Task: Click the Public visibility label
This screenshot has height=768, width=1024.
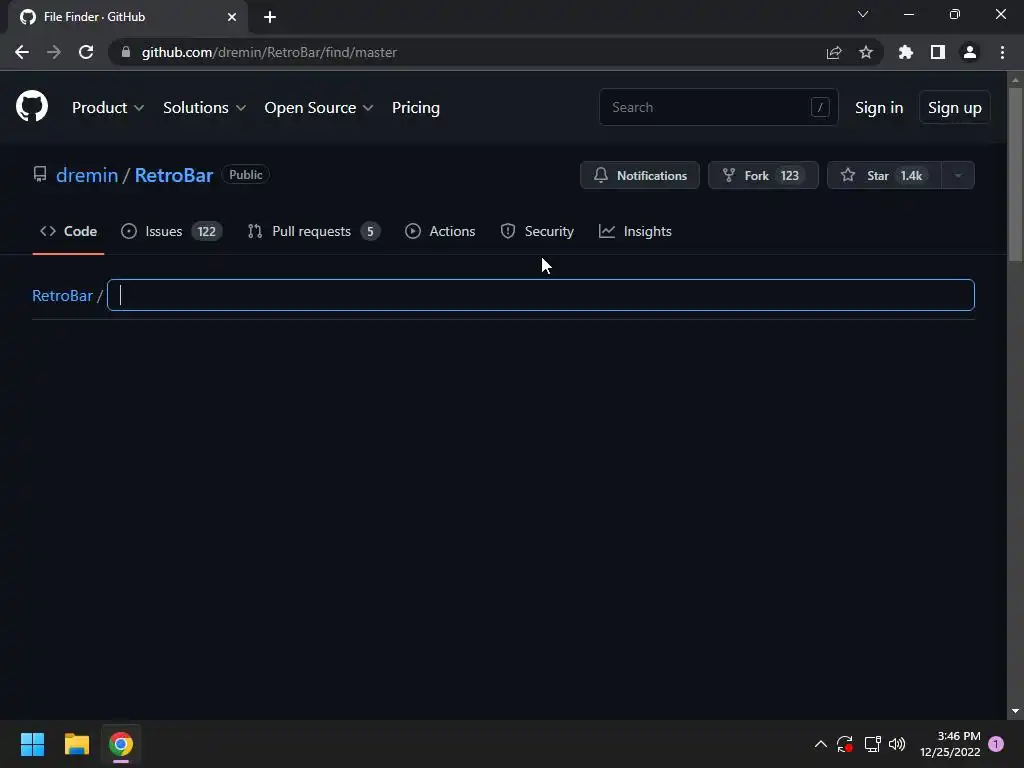Action: [246, 174]
